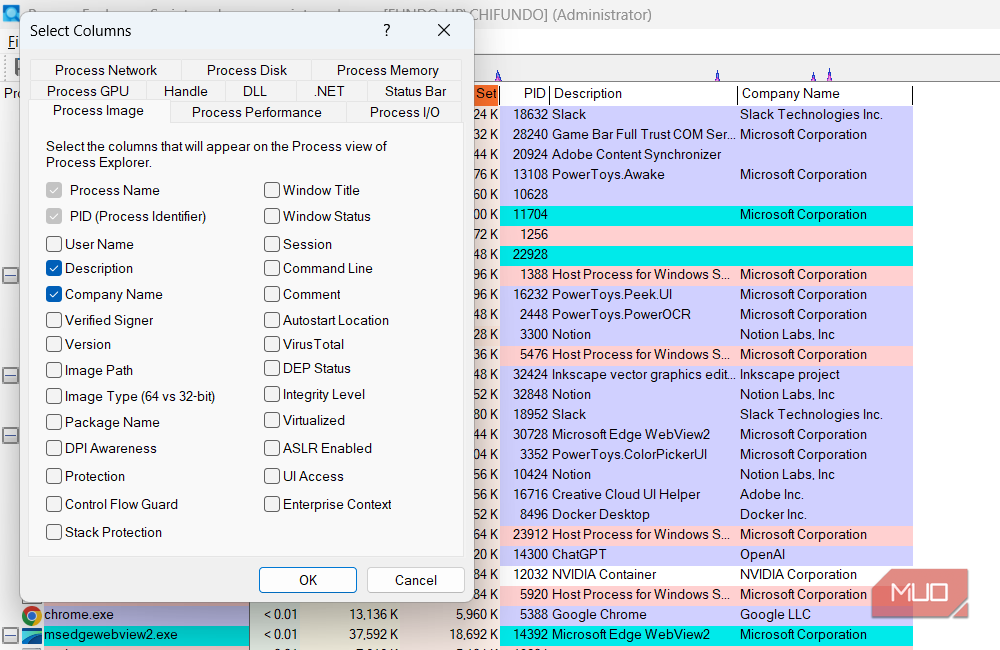
Task: Enable the DEP Status checkbox
Action: pos(272,369)
